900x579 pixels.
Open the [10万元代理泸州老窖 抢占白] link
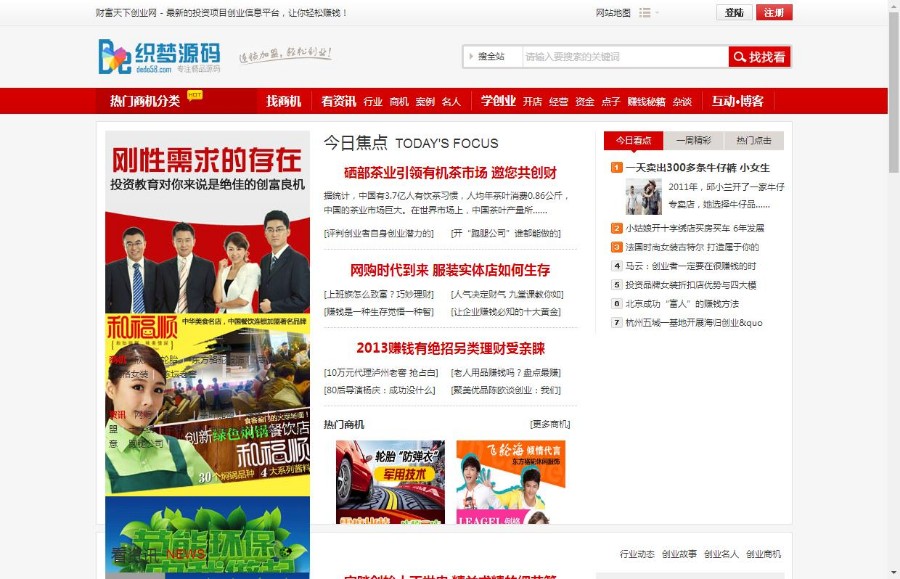tap(381, 373)
